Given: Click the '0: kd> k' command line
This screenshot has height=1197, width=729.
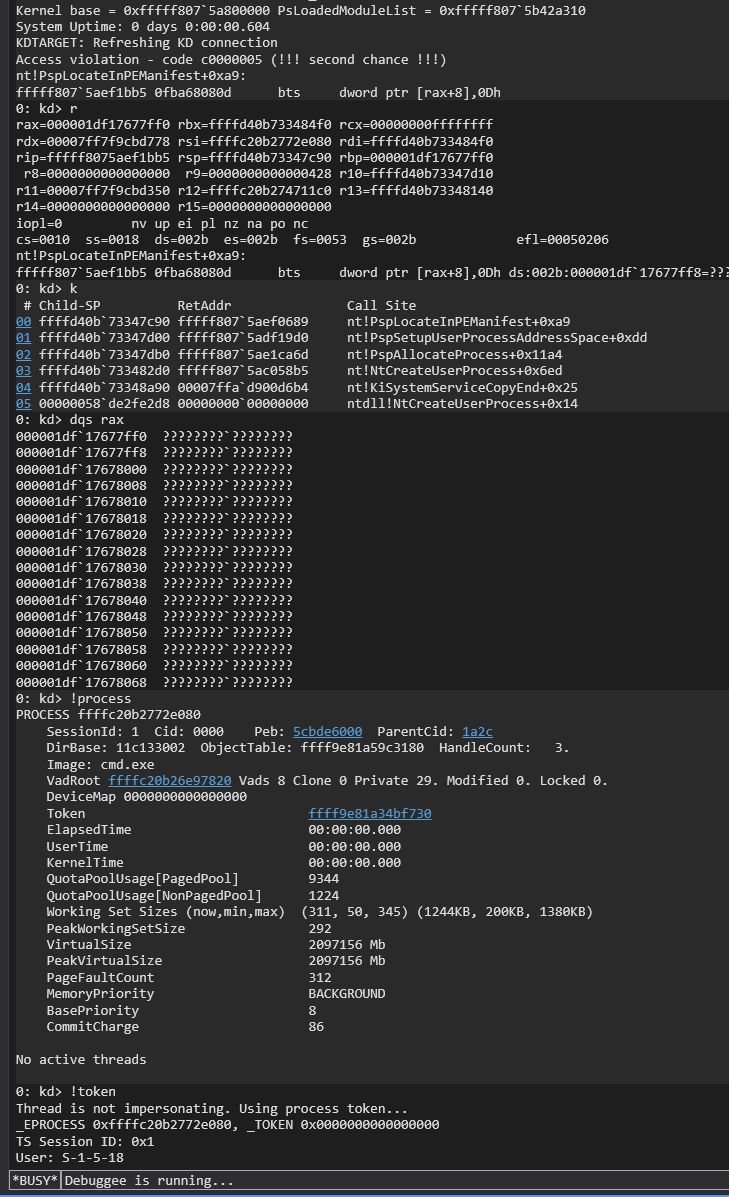Looking at the screenshot, I should (x=47, y=289).
